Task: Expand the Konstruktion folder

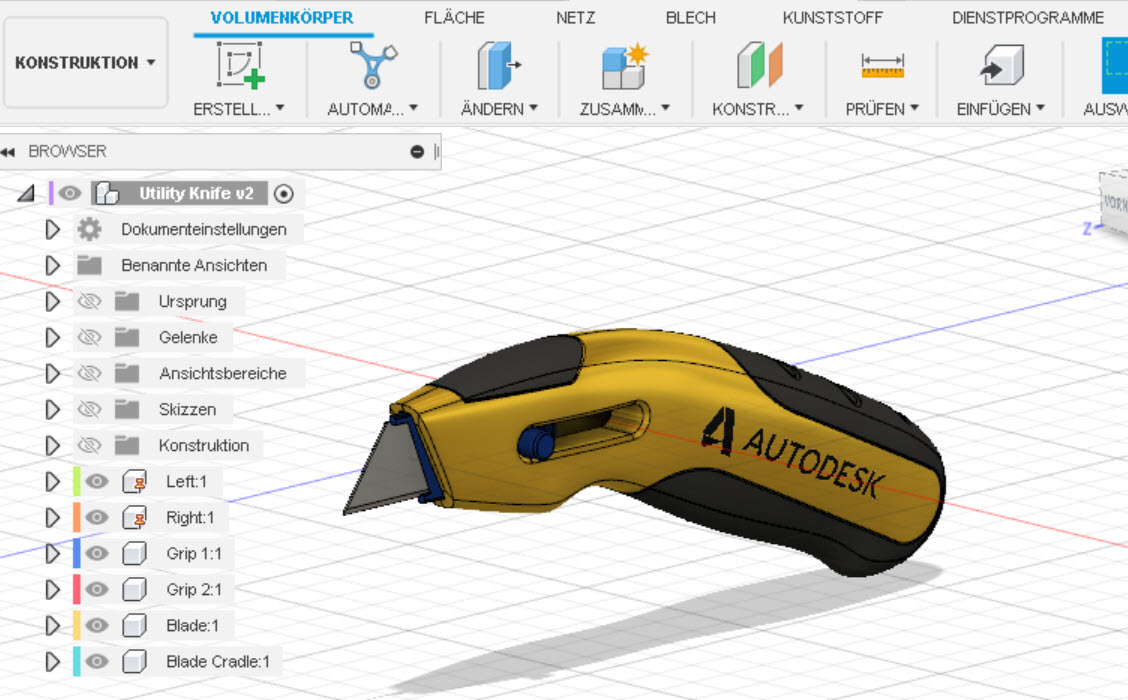Action: (x=53, y=445)
